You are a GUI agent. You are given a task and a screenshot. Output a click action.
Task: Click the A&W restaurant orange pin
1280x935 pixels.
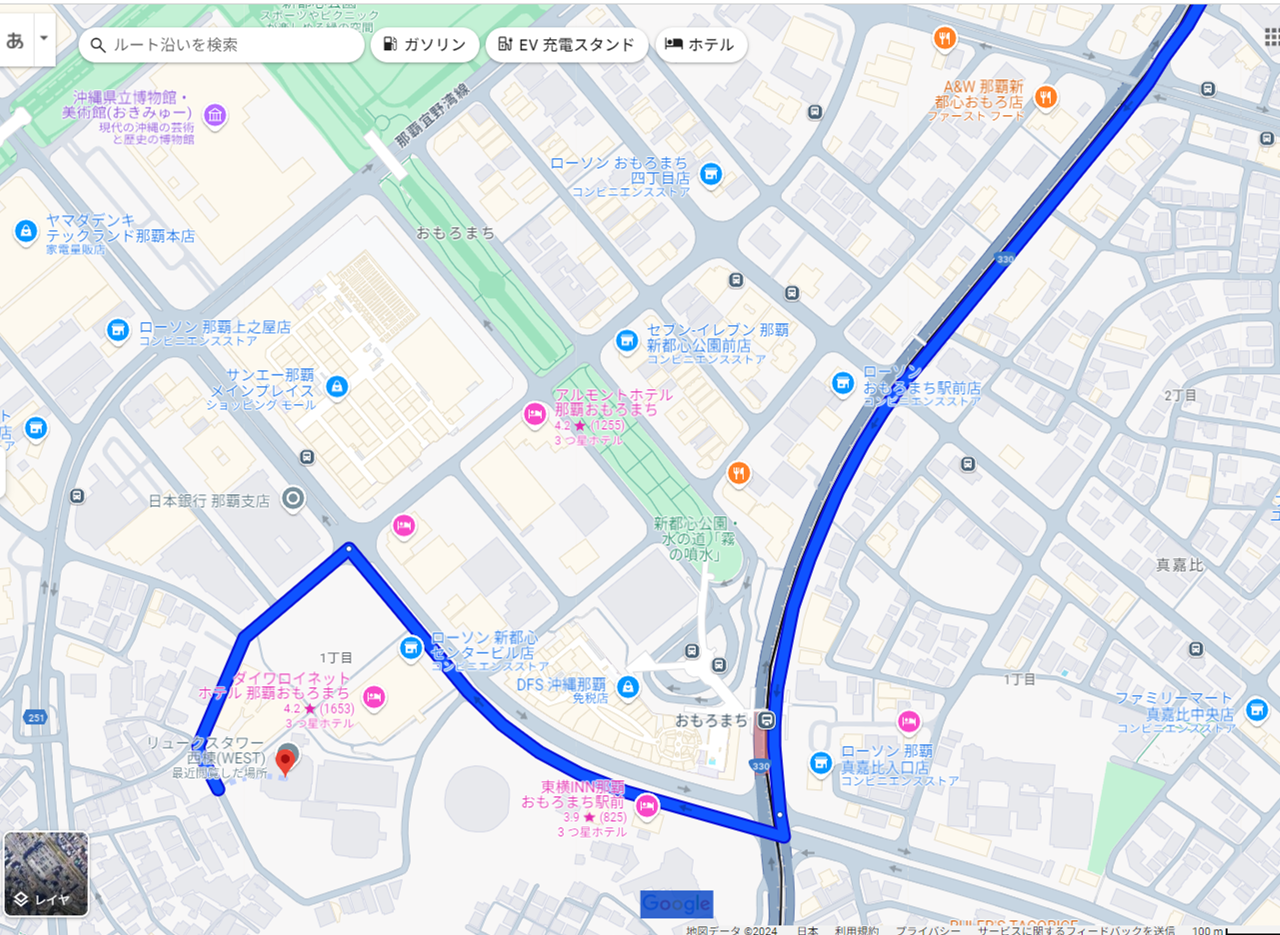click(x=1046, y=97)
